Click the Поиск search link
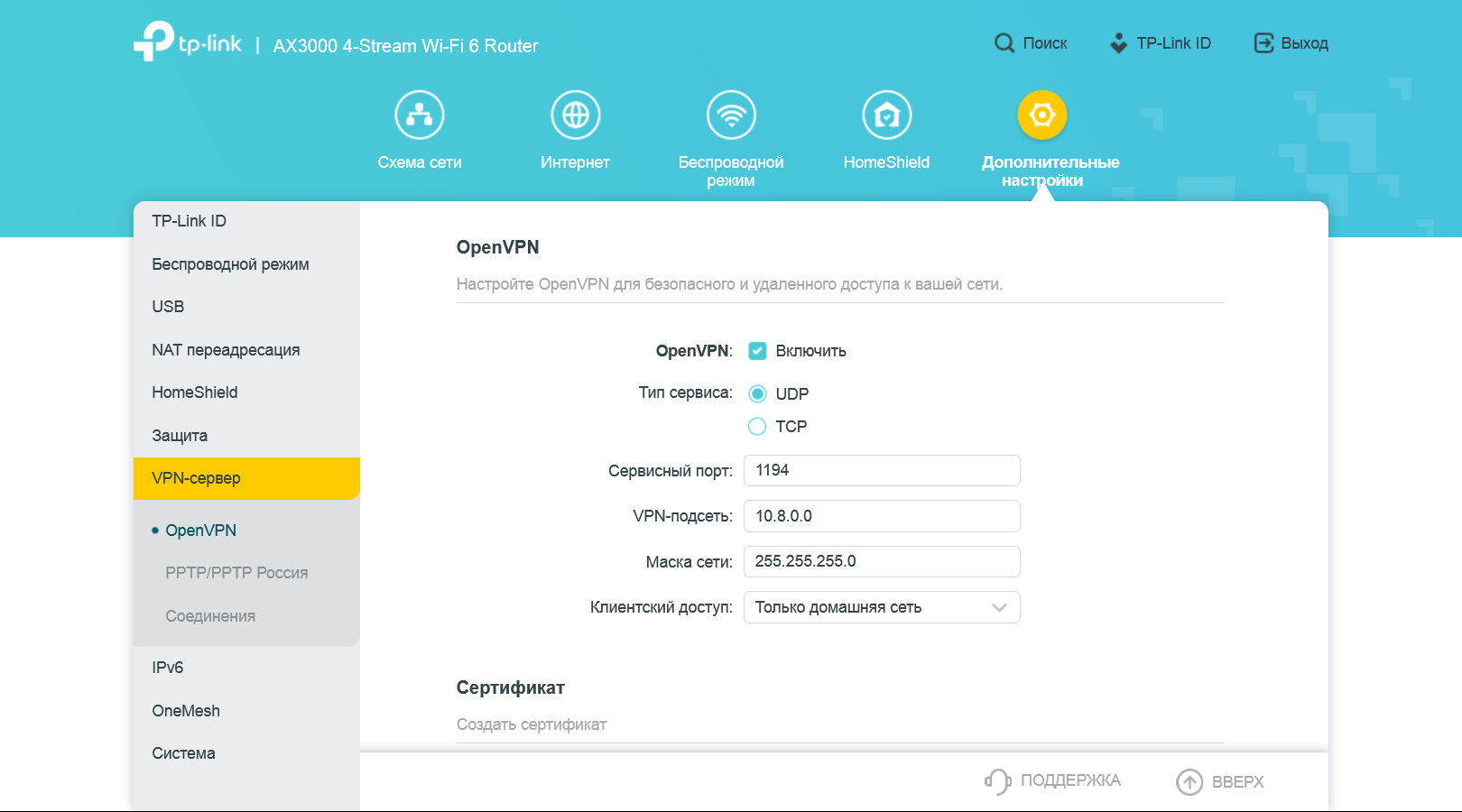 tap(1045, 43)
